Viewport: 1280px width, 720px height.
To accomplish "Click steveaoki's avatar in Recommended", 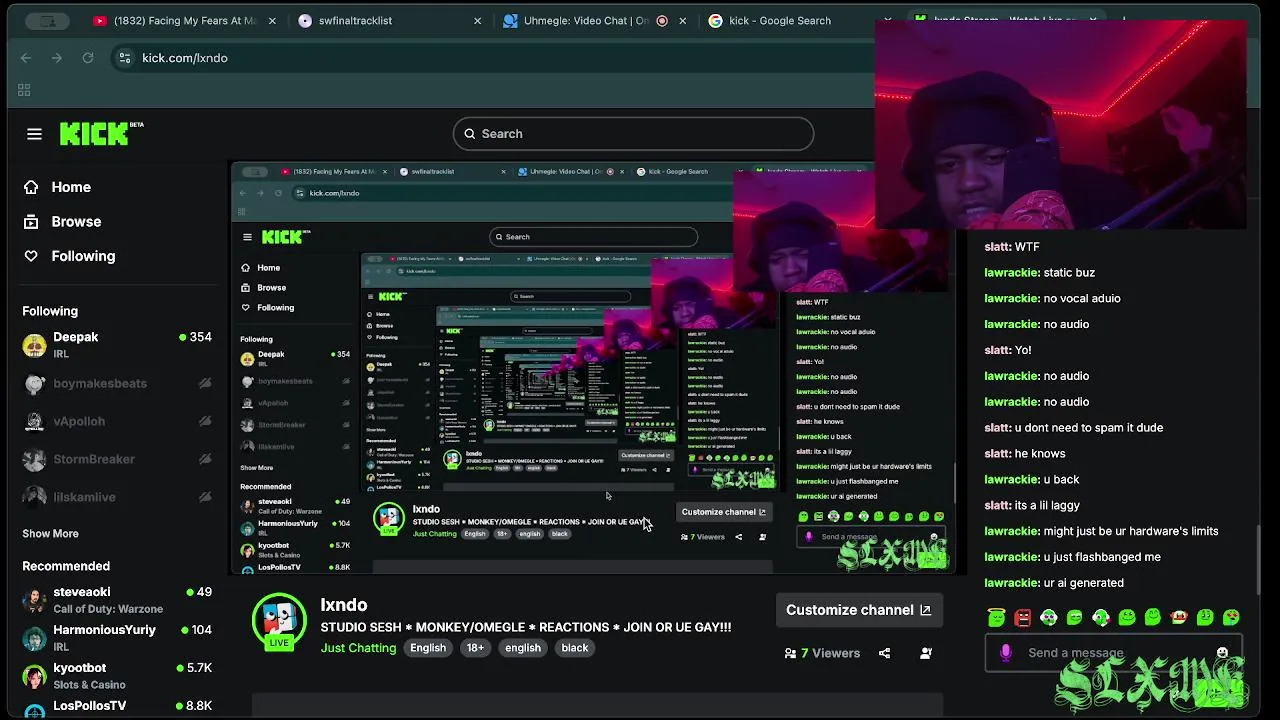I will pyautogui.click(x=34, y=601).
